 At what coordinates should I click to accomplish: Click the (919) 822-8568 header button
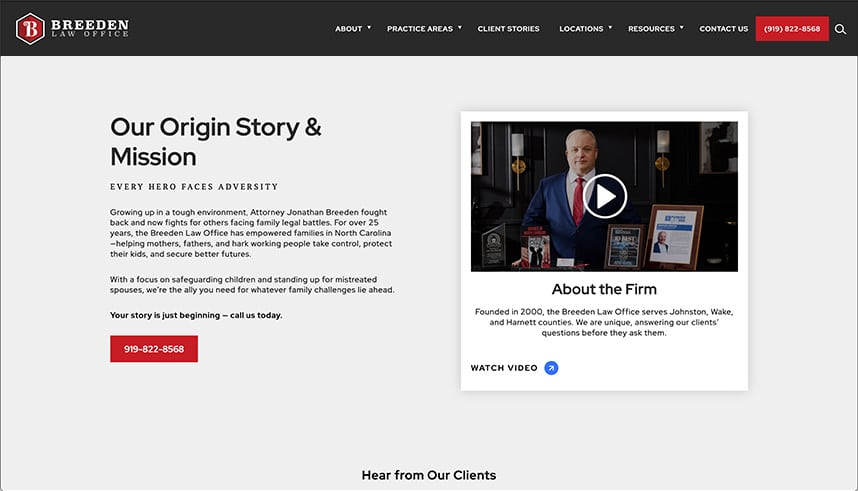[x=792, y=28]
